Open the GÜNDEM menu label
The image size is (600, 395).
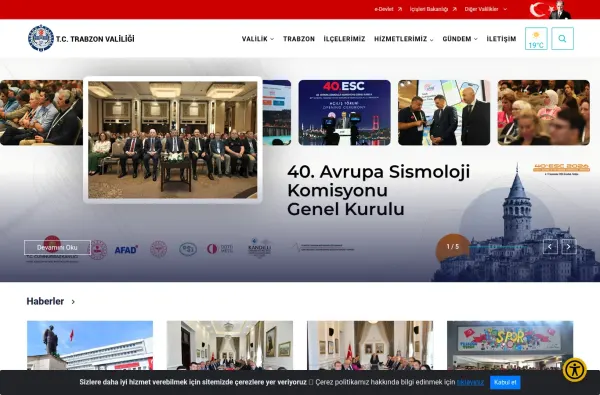click(457, 39)
